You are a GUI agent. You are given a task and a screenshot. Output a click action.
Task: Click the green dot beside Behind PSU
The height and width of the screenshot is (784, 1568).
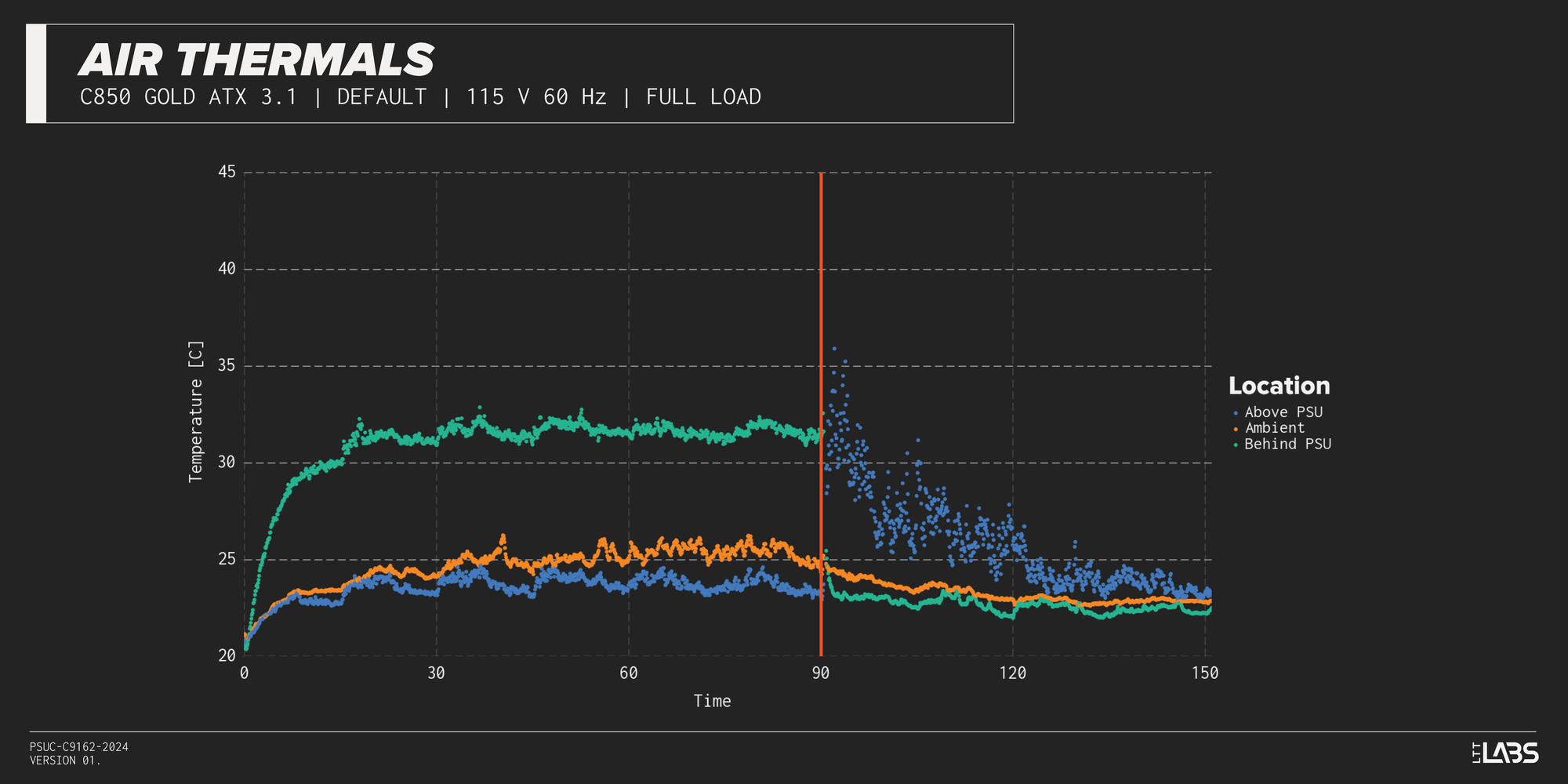pyautogui.click(x=1236, y=445)
